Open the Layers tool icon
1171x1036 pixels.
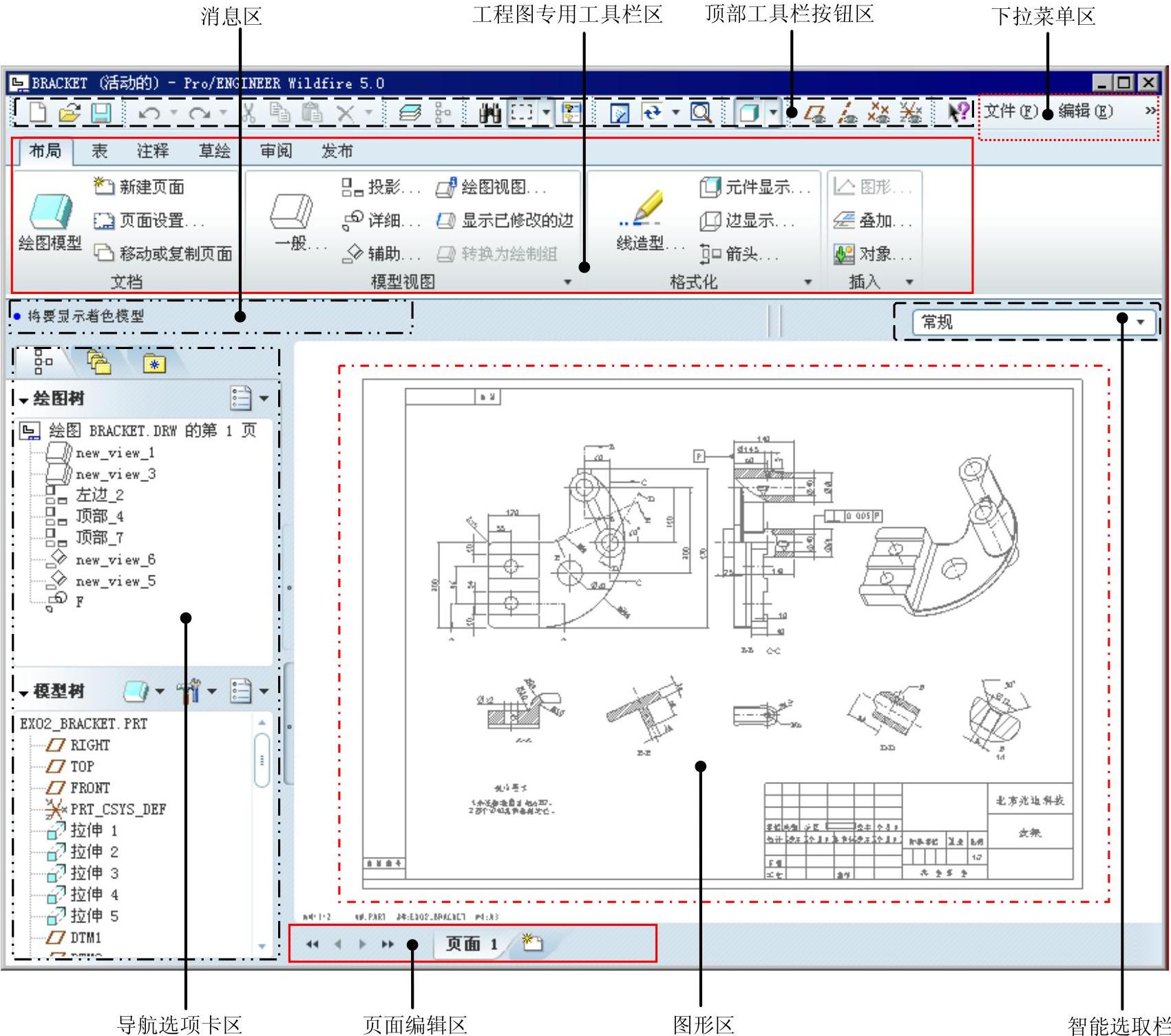coord(411,112)
